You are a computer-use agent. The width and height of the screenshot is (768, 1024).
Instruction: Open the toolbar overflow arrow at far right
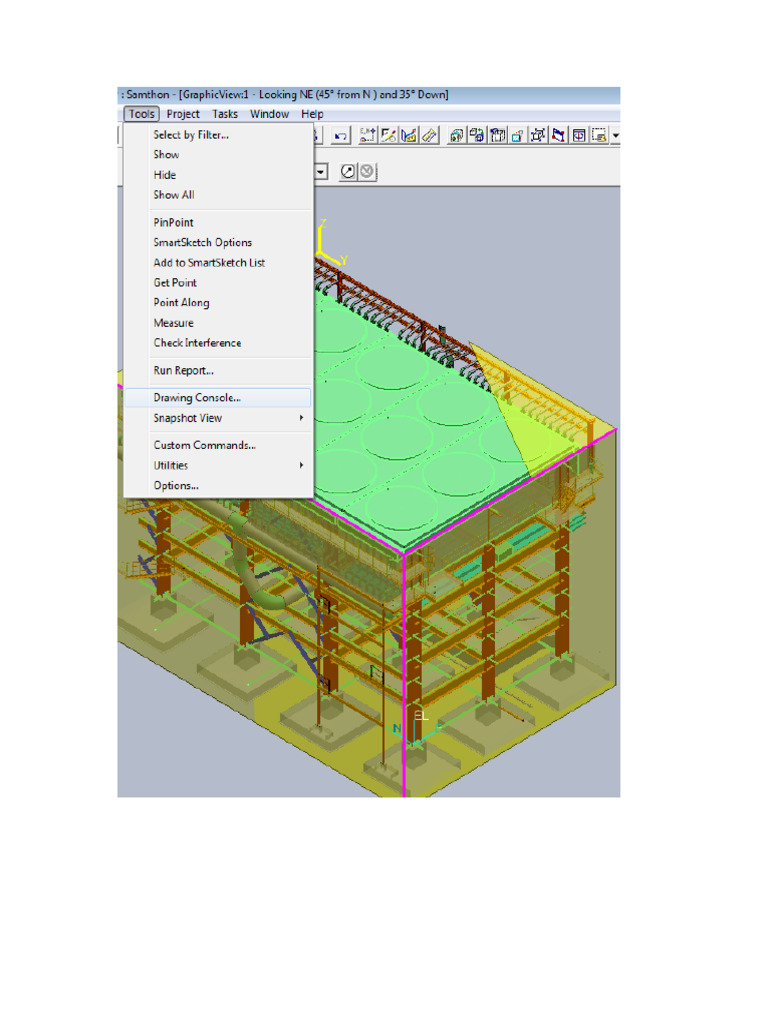click(x=615, y=136)
